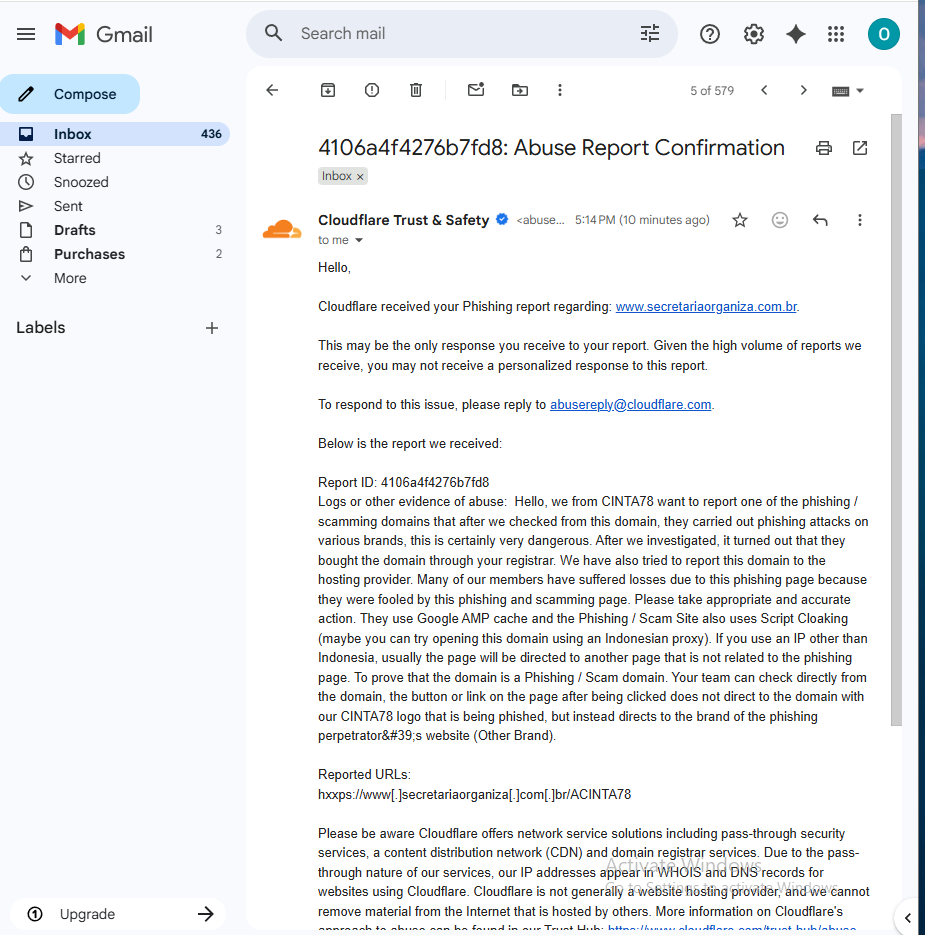925x935 pixels.
Task: Archive this email
Action: click(328, 90)
